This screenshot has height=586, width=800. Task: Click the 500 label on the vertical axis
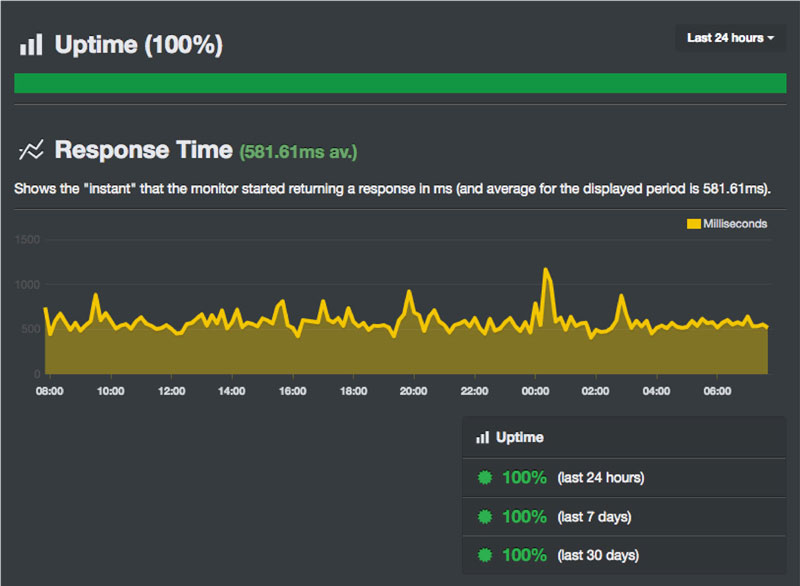[x=31, y=329]
